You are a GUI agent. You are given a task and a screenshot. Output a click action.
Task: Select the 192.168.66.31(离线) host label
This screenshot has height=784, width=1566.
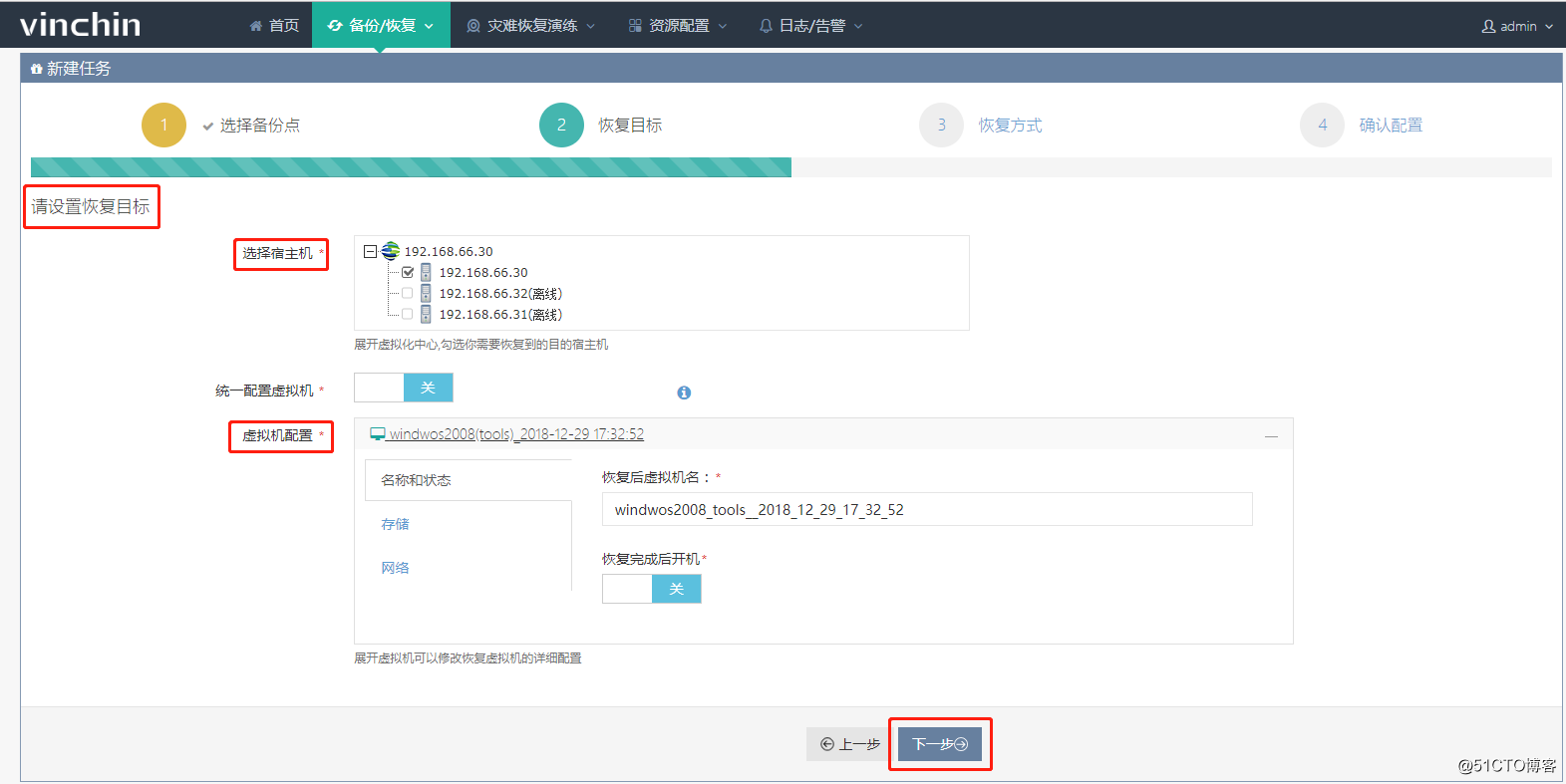tap(500, 315)
